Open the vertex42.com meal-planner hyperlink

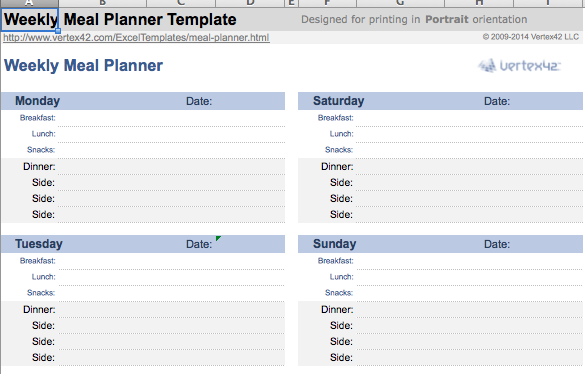[x=136, y=38]
